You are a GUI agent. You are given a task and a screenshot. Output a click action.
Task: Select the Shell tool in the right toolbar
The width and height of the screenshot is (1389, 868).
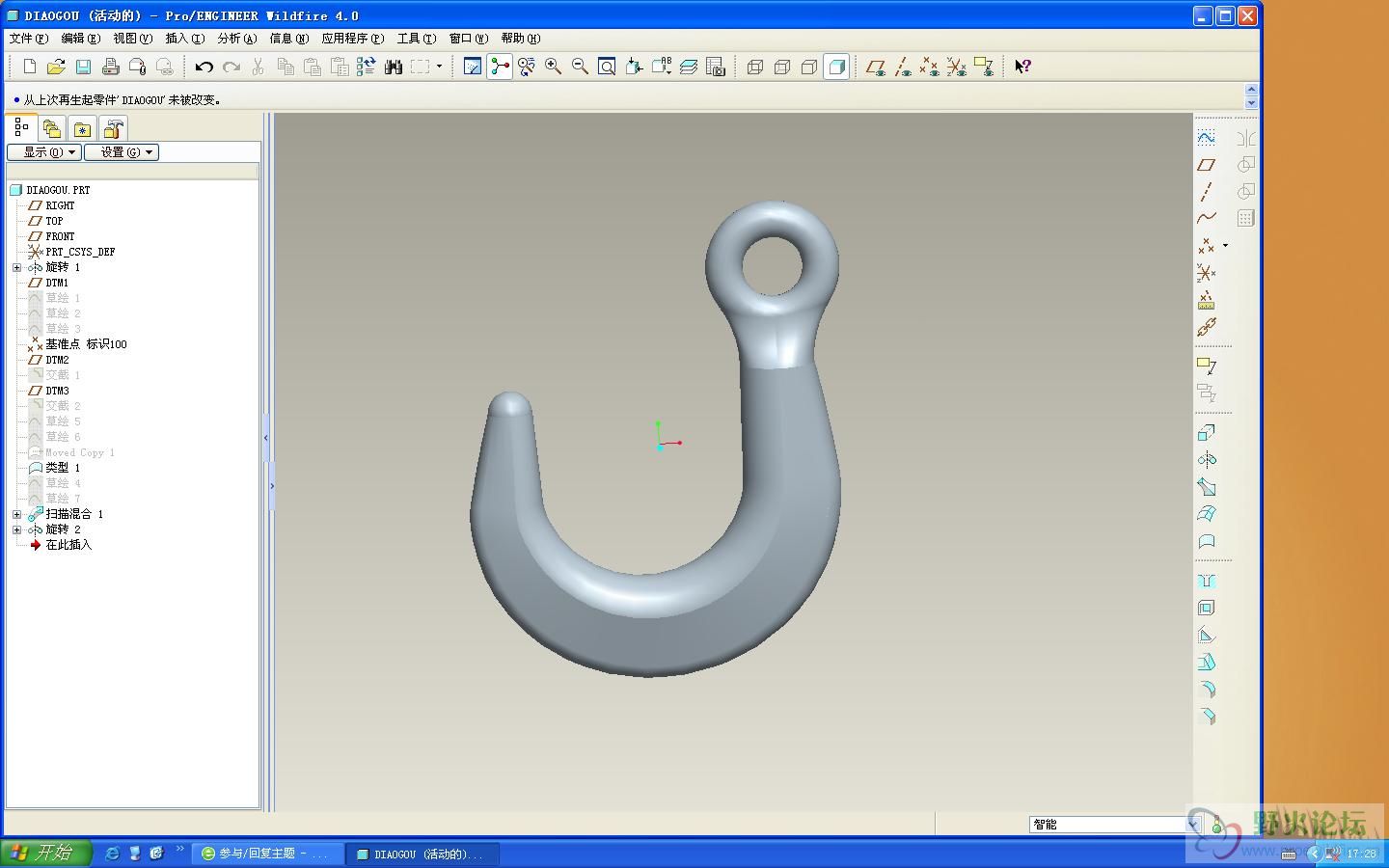1207,608
